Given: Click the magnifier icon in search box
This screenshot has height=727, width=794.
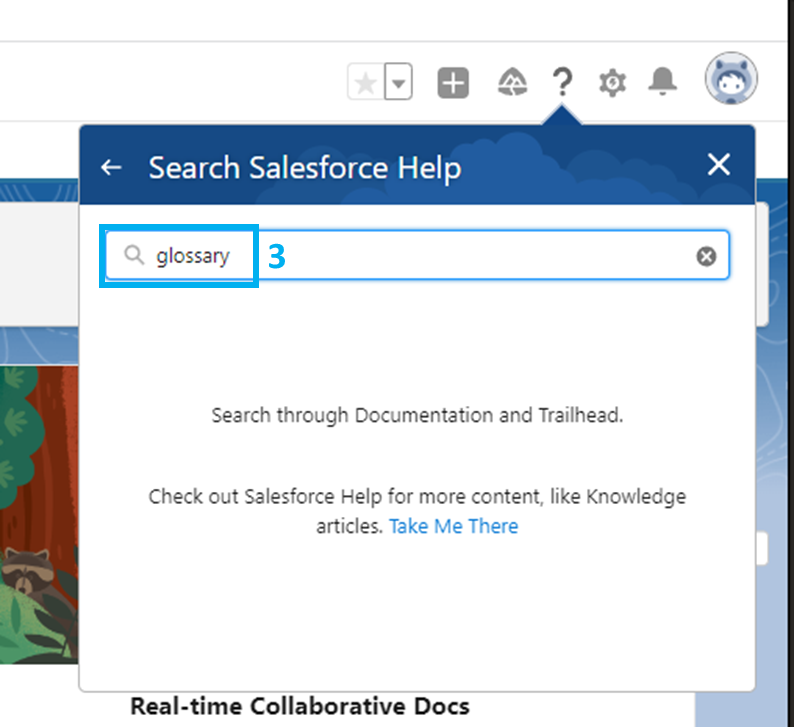Looking at the screenshot, I should pyautogui.click(x=134, y=255).
